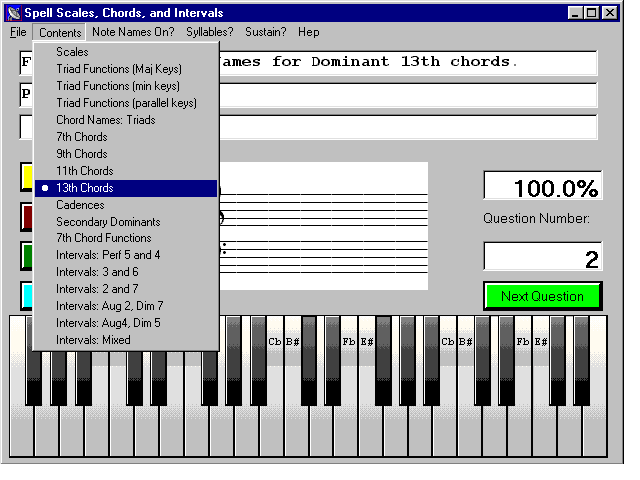
Task: Minimize the Spell Scales window
Action: (575, 13)
